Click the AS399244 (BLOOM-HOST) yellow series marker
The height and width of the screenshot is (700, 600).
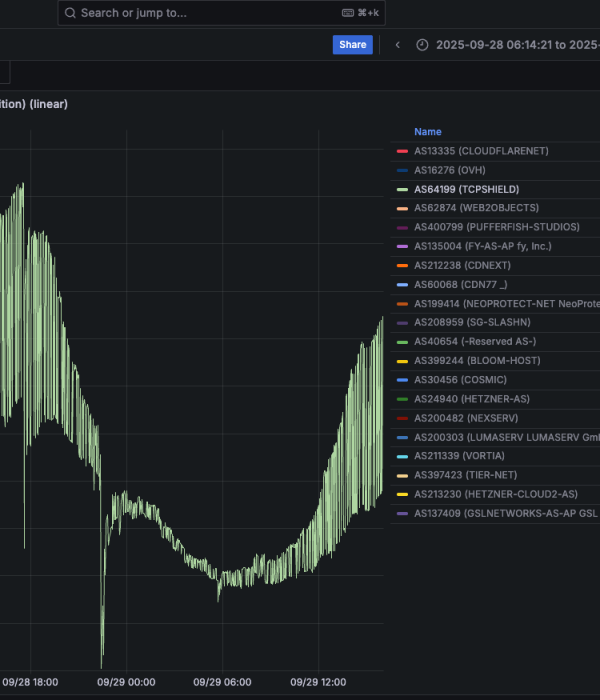[402, 361]
